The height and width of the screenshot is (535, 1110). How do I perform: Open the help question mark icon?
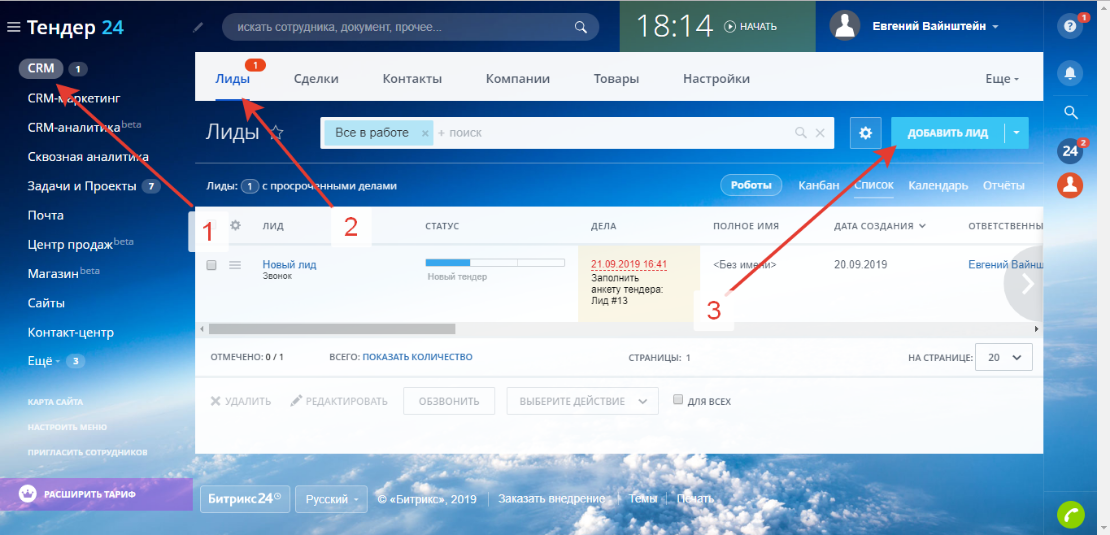[1070, 26]
